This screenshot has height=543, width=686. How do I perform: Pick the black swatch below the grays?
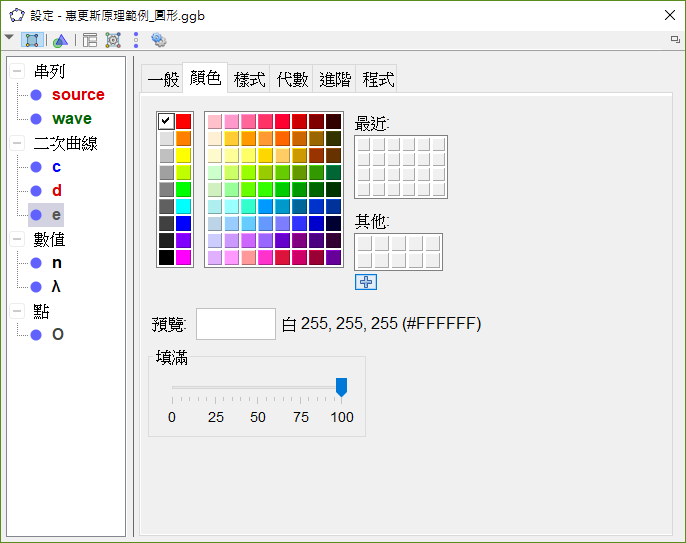[166, 257]
